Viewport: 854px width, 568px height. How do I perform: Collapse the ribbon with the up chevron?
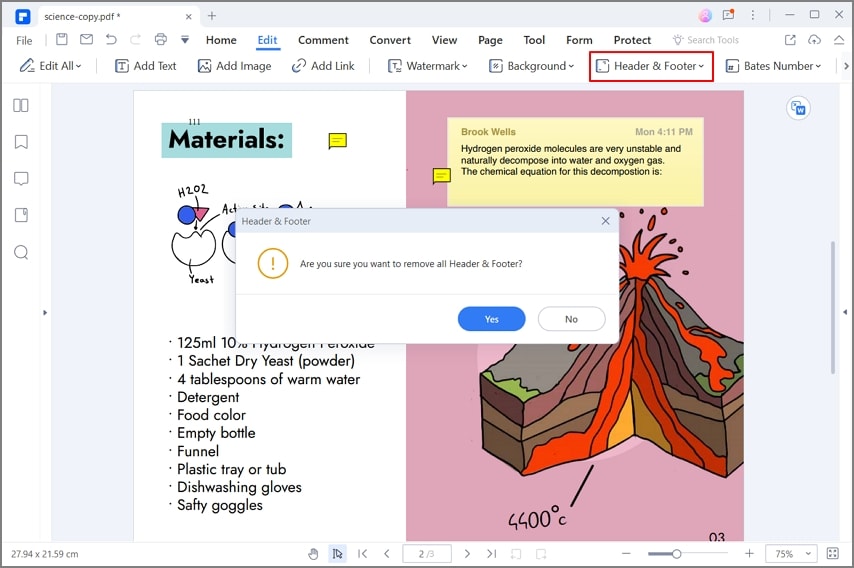click(839, 40)
